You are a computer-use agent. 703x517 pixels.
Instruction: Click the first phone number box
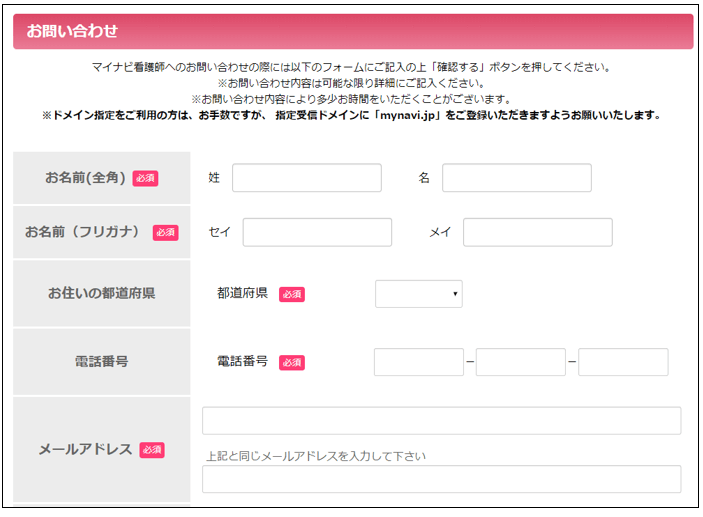418,362
